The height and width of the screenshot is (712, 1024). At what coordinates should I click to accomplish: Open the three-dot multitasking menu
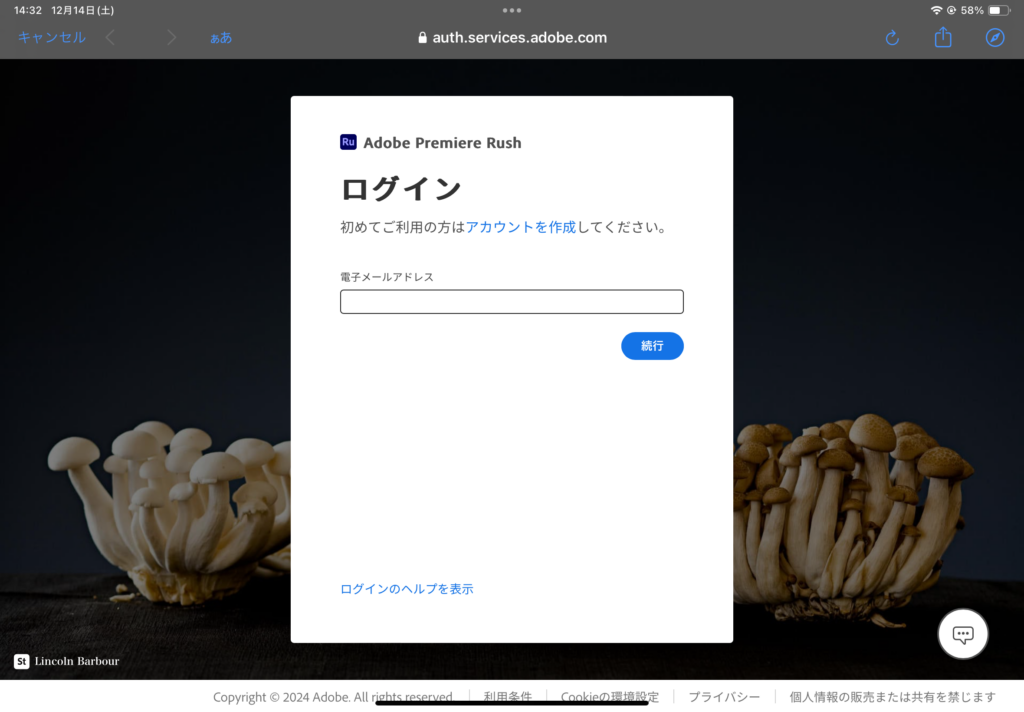click(512, 10)
